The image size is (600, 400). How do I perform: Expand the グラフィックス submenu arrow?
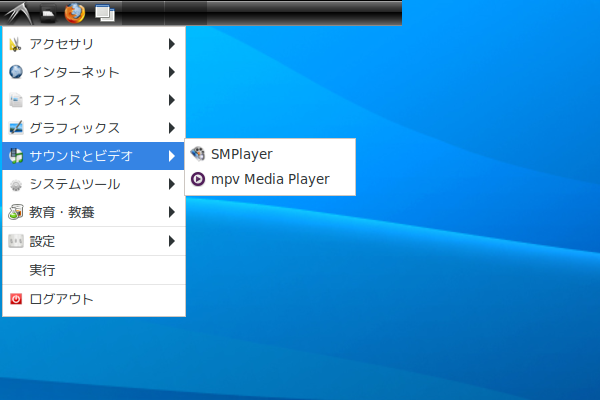[x=172, y=128]
